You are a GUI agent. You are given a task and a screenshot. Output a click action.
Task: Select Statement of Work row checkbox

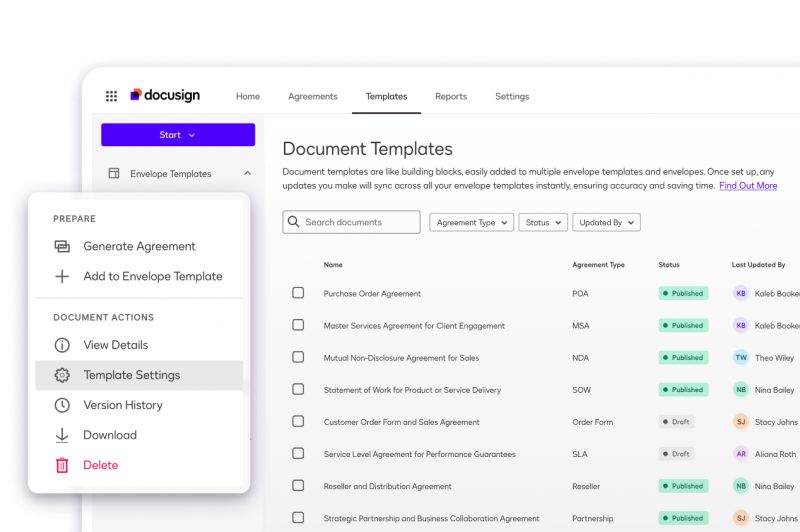(298, 389)
